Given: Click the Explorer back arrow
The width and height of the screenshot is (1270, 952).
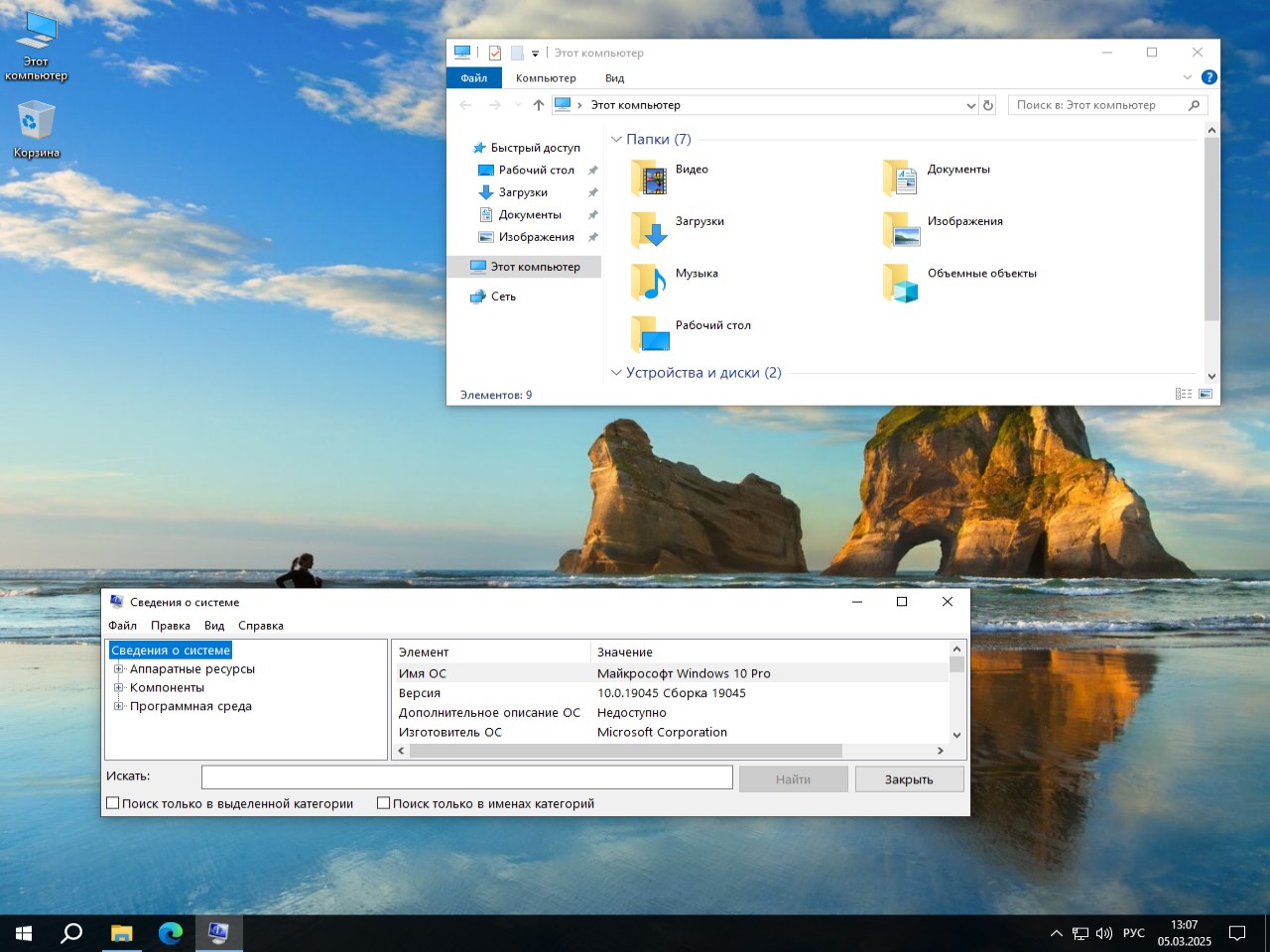Looking at the screenshot, I should pyautogui.click(x=466, y=105).
